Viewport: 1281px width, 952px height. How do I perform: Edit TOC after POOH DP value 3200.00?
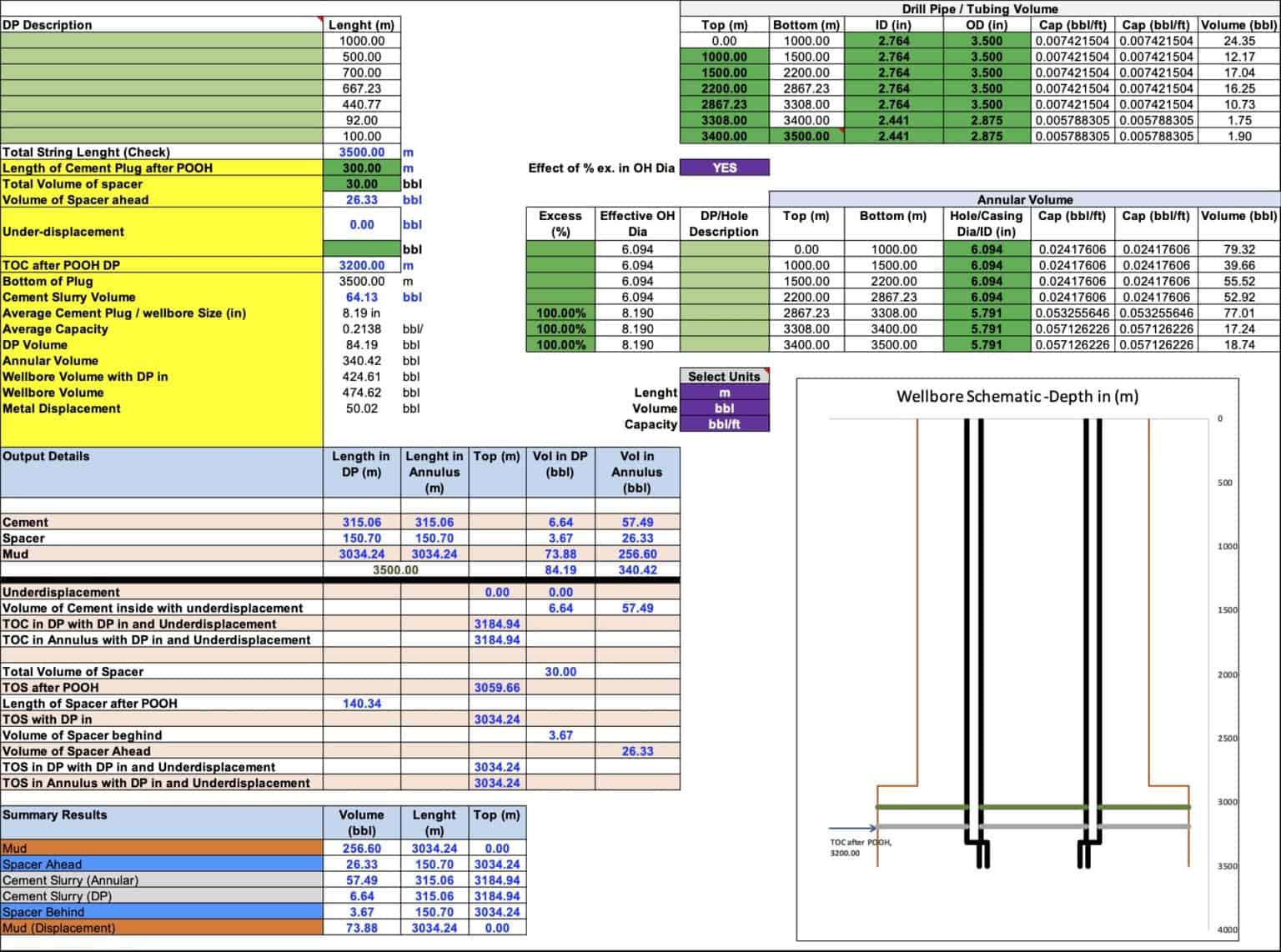click(x=362, y=265)
